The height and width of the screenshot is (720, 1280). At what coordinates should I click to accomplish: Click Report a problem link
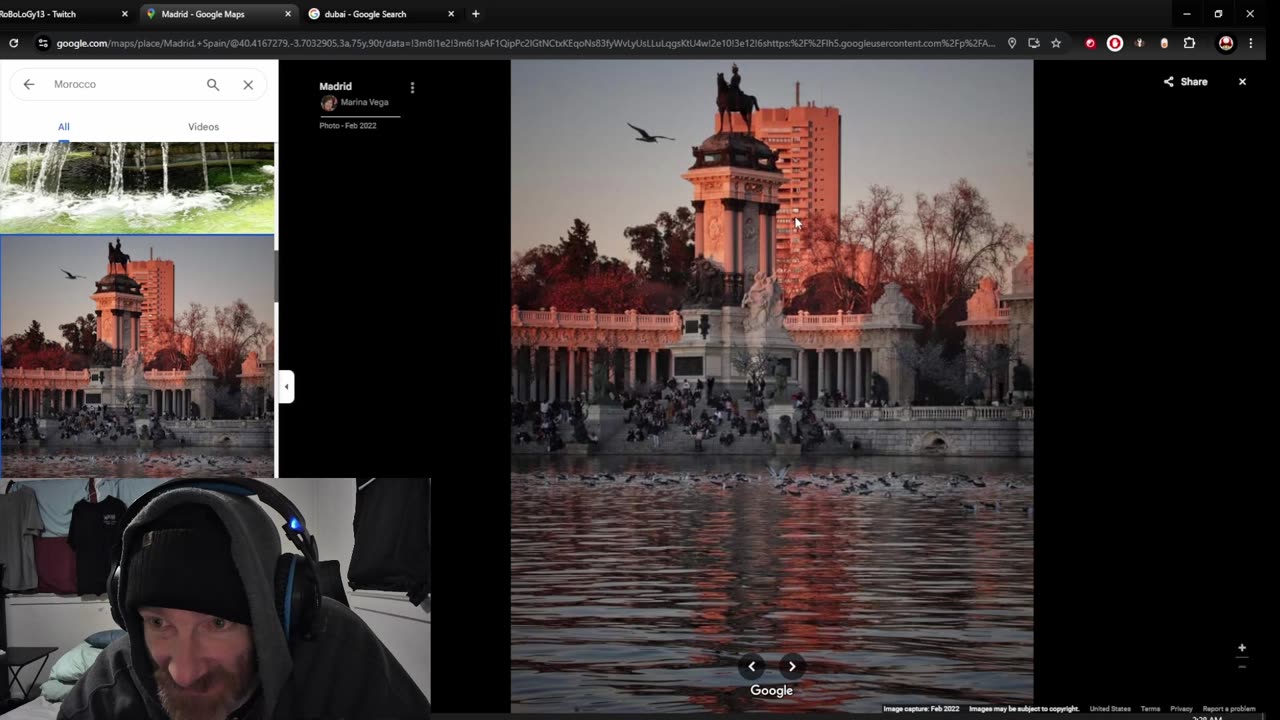coord(1228,709)
